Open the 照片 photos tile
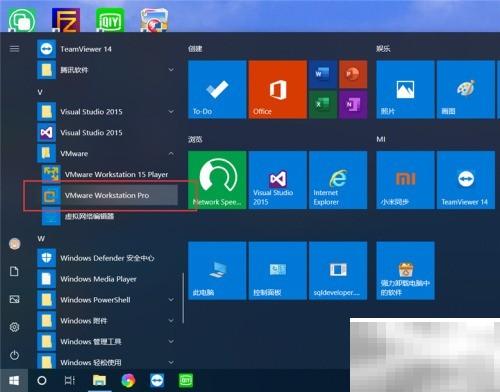Screen dimensions: 500x392 405,89
